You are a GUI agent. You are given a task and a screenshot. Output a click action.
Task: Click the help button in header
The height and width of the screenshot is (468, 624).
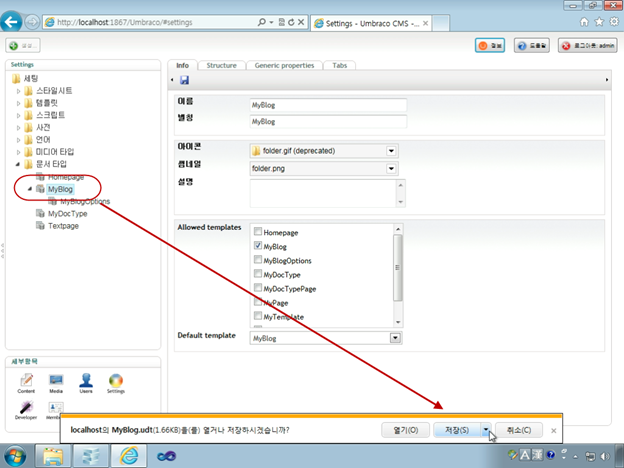point(532,46)
